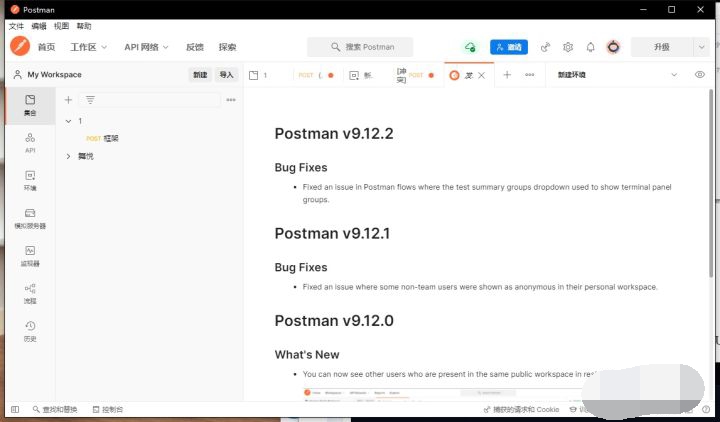Toggle the sidebar using bottom-left status bar icon
Image resolution: width=720 pixels, height=422 pixels.
(x=15, y=409)
